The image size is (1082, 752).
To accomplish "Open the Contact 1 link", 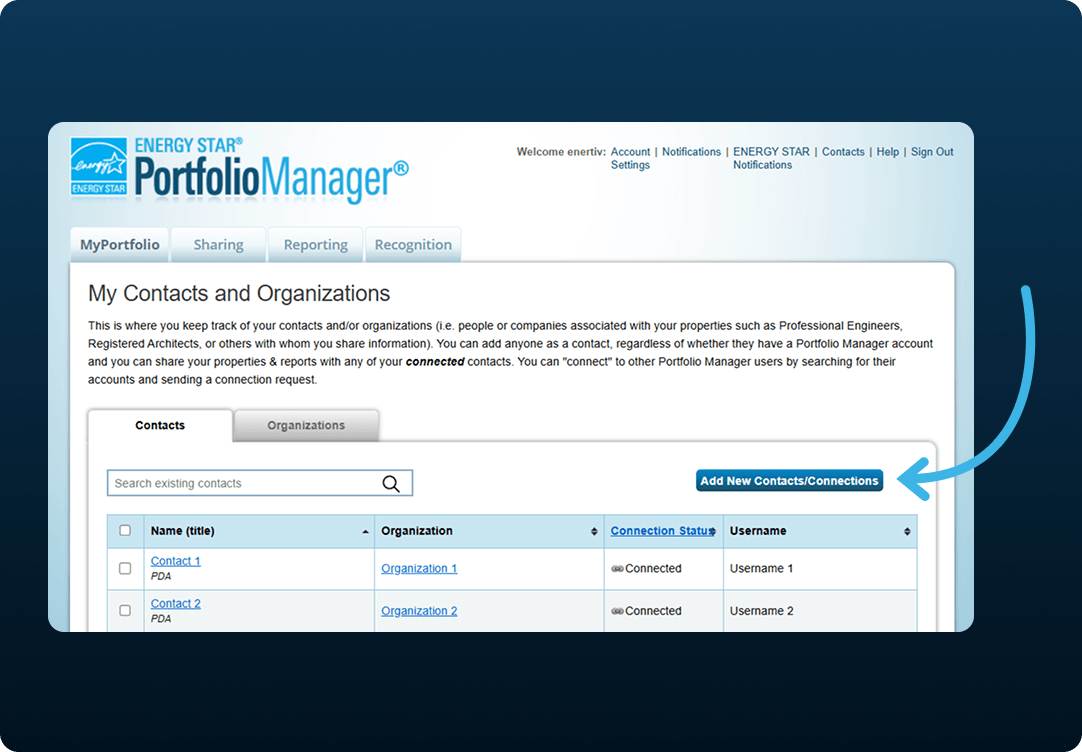I will click(175, 561).
